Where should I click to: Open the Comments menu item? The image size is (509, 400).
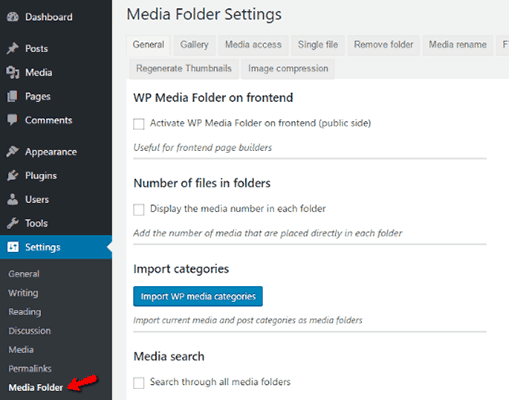[x=49, y=120]
